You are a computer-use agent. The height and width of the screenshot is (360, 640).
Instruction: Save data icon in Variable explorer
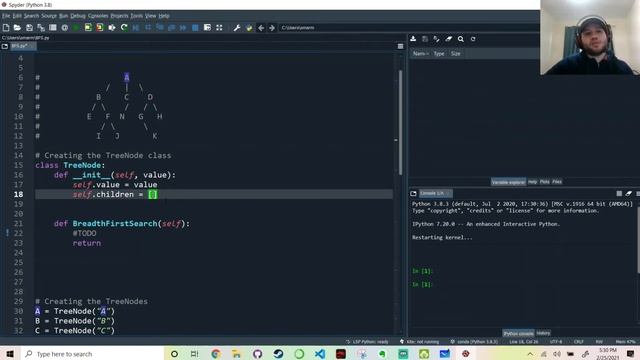click(425, 39)
